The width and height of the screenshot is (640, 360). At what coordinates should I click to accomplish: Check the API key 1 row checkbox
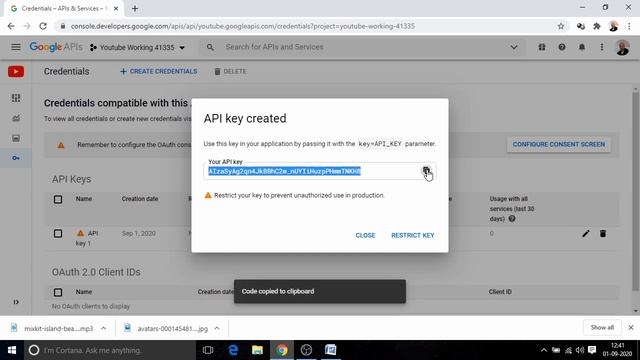tap(58, 233)
